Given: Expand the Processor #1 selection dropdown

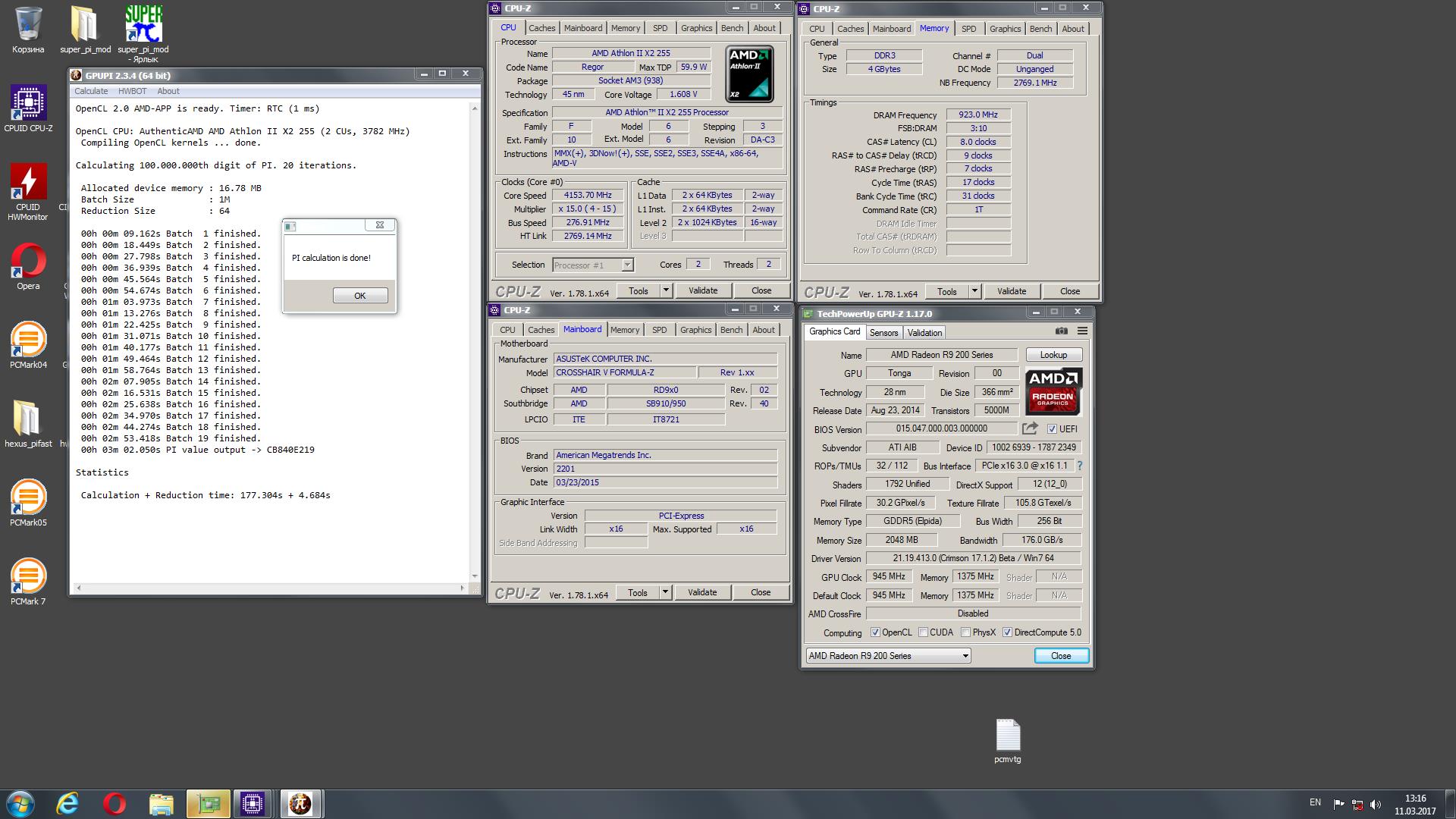Looking at the screenshot, I should tap(627, 265).
